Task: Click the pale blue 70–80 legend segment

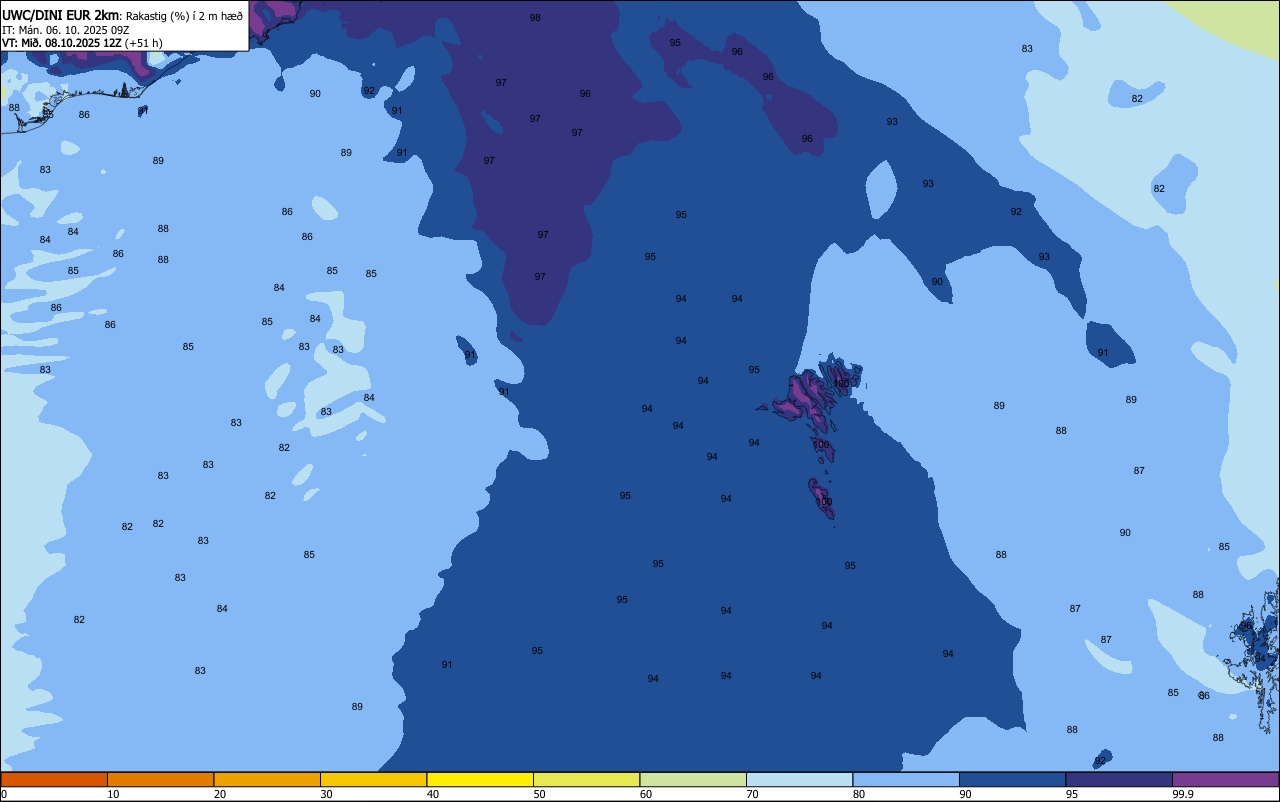Action: (799, 779)
